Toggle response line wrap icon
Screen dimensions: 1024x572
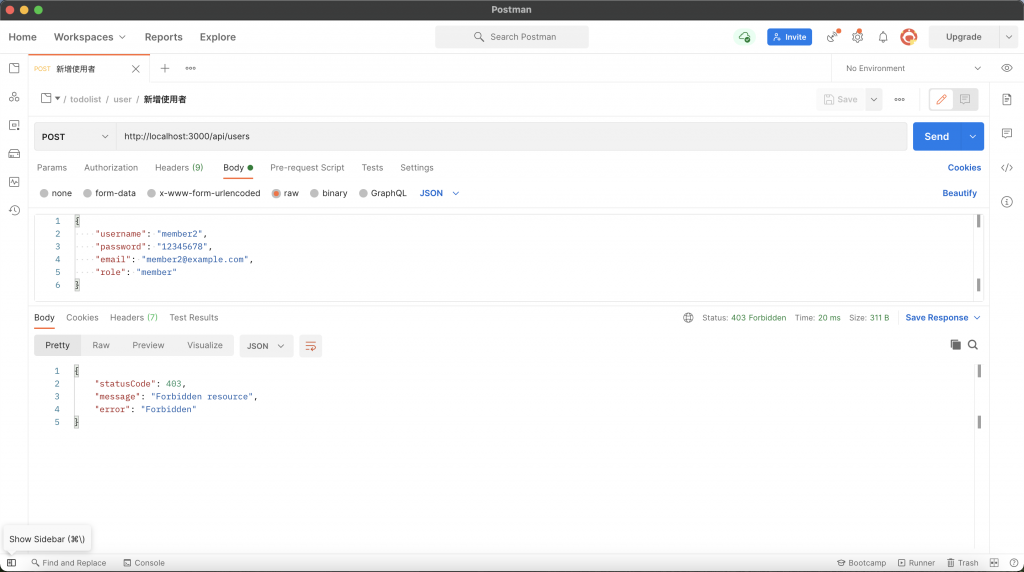(x=310, y=346)
